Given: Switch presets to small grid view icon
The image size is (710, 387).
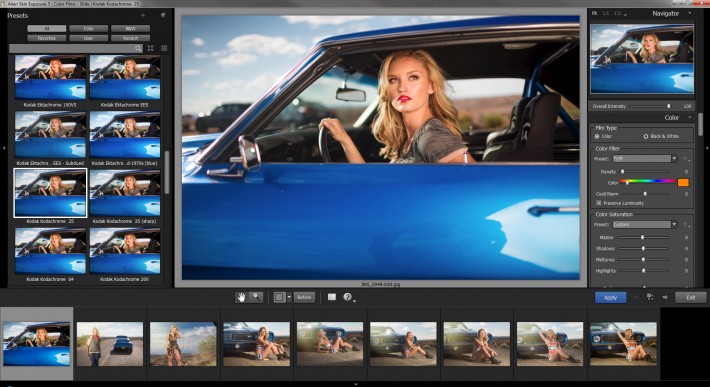Looking at the screenshot, I should (x=164, y=48).
